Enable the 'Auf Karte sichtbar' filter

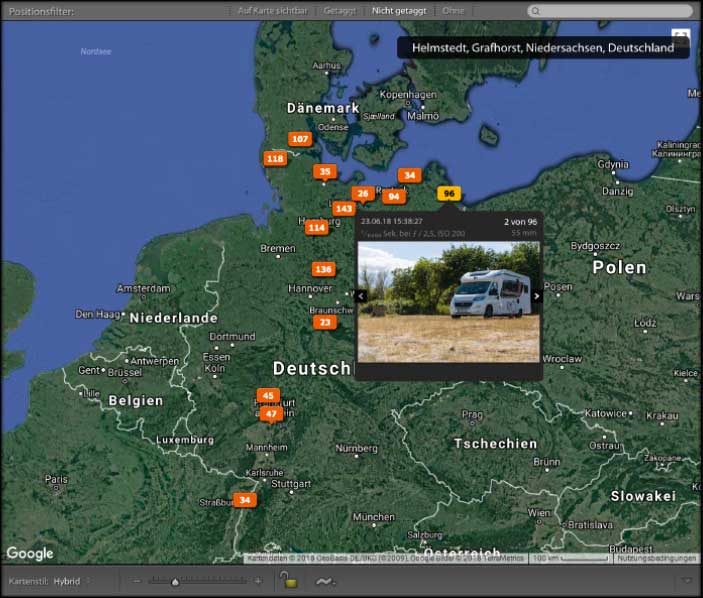(273, 11)
